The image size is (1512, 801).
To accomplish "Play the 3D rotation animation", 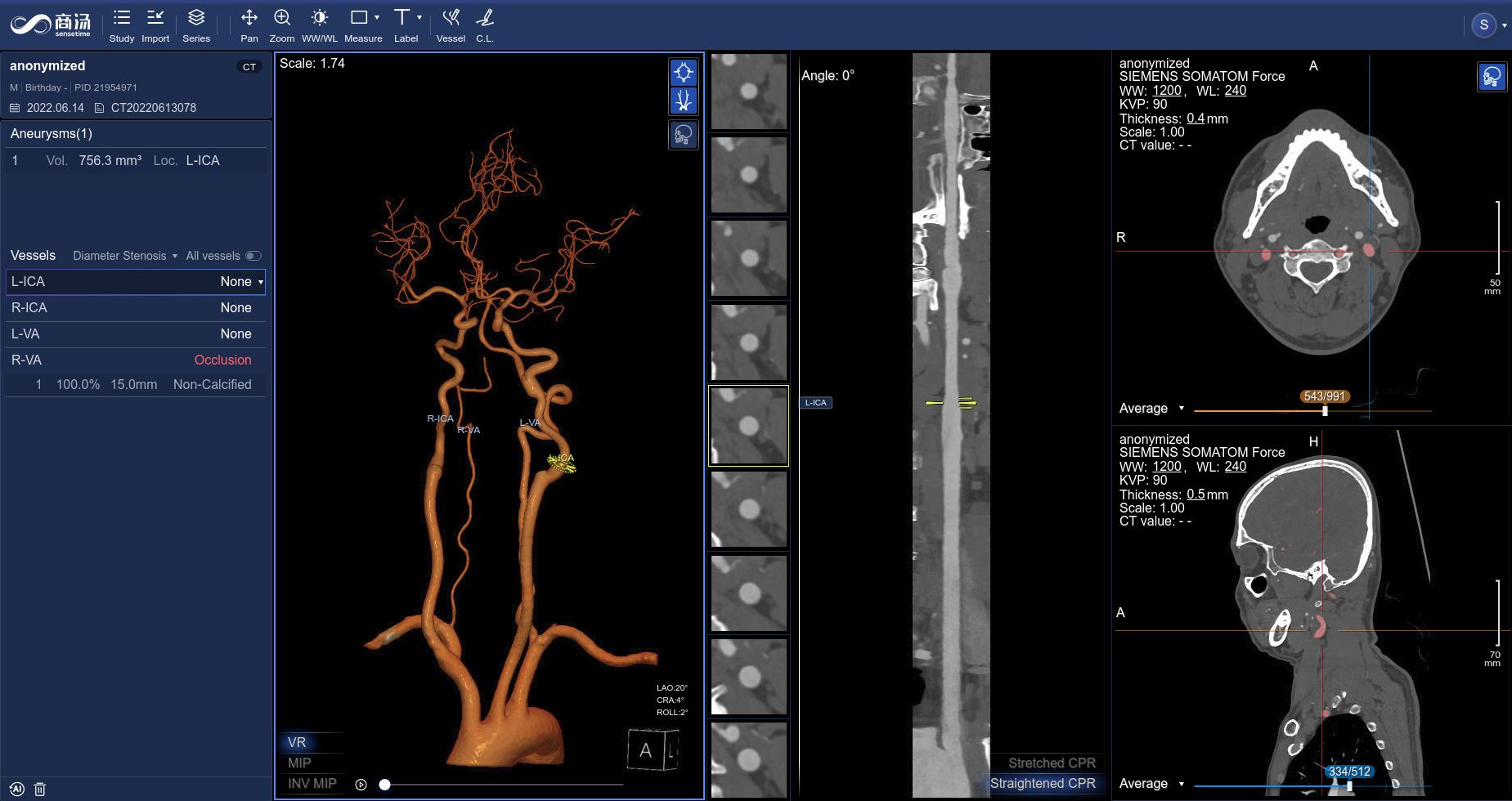I will tap(361, 785).
